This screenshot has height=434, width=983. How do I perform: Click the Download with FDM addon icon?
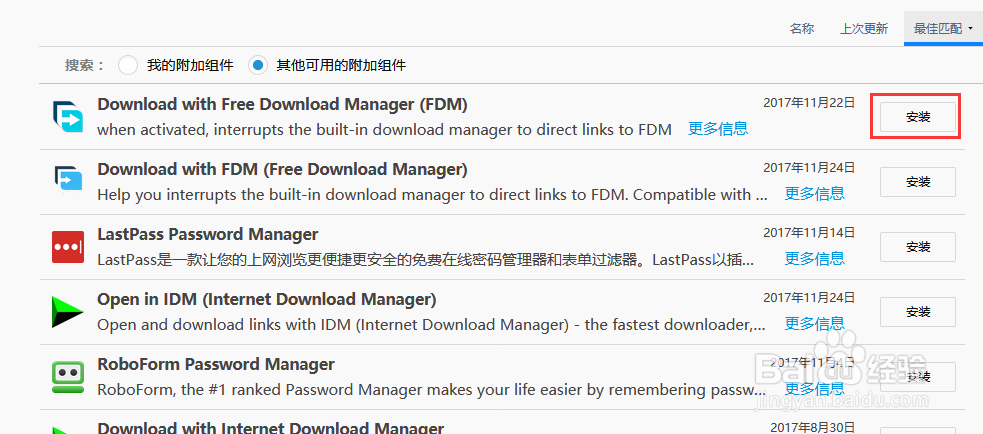68,181
